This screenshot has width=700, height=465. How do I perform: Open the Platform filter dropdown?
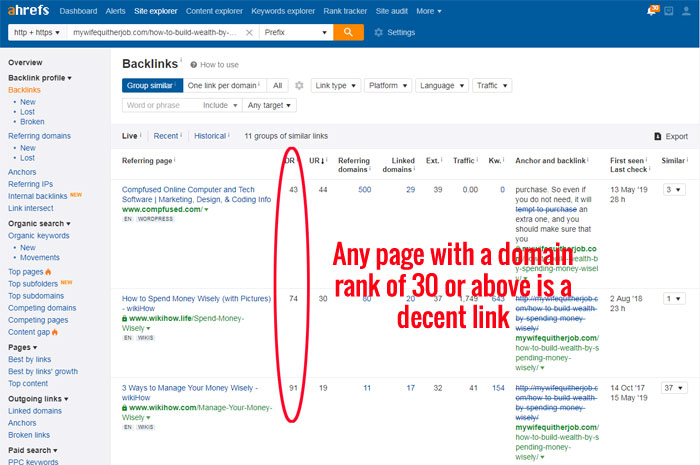point(388,85)
